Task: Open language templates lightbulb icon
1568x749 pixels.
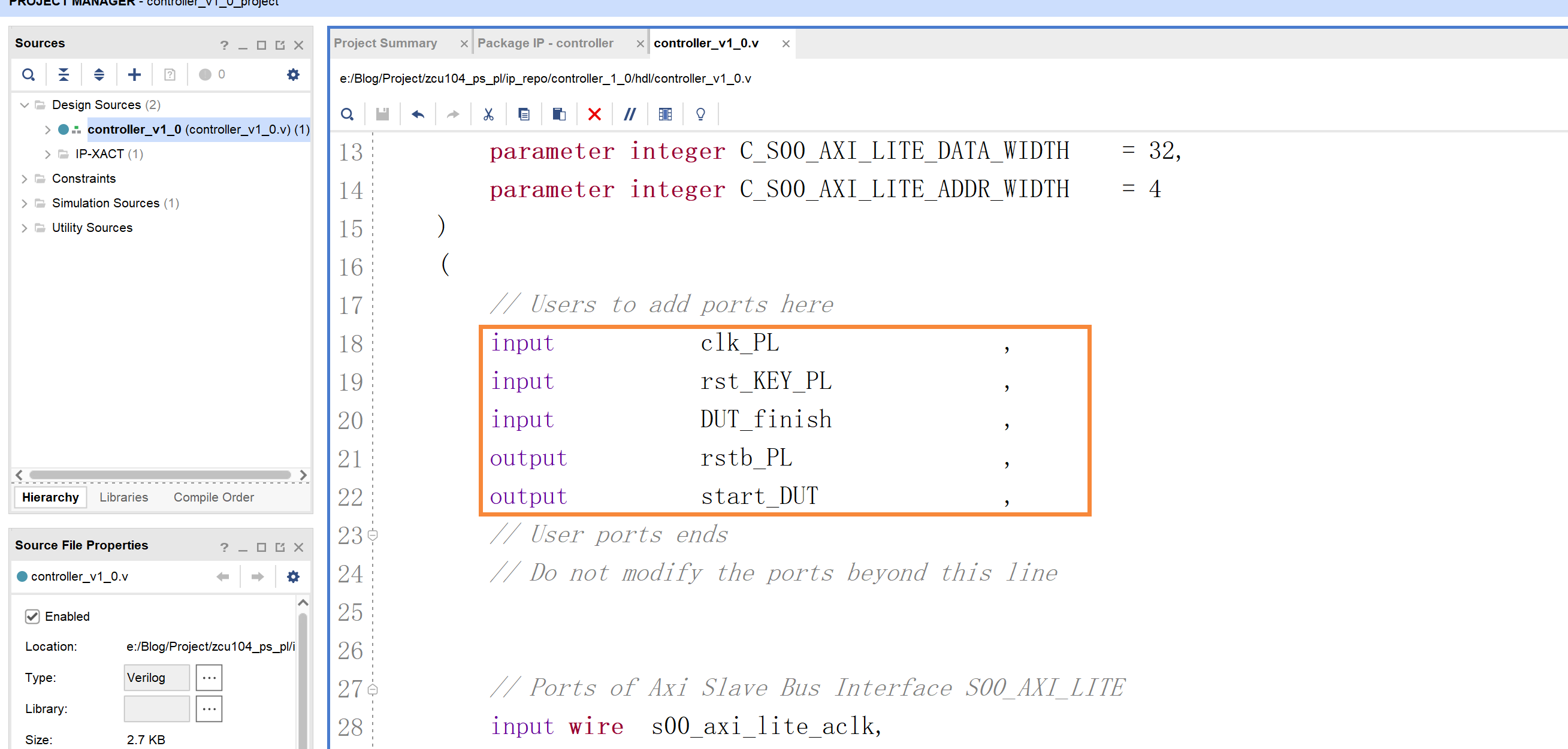Action: (x=700, y=114)
